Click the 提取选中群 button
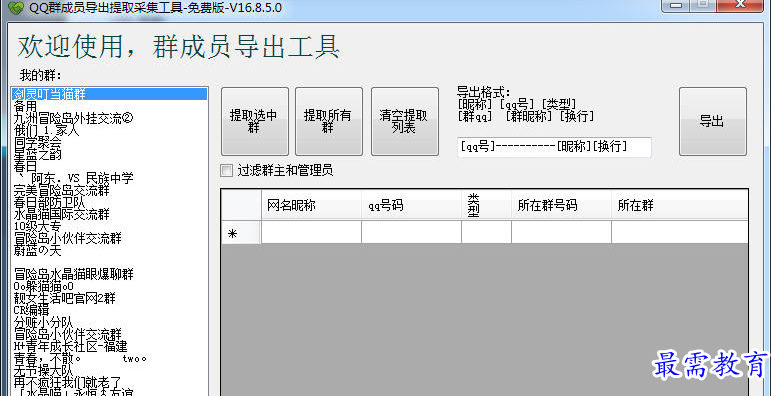This screenshot has height=396, width=776. (x=254, y=121)
